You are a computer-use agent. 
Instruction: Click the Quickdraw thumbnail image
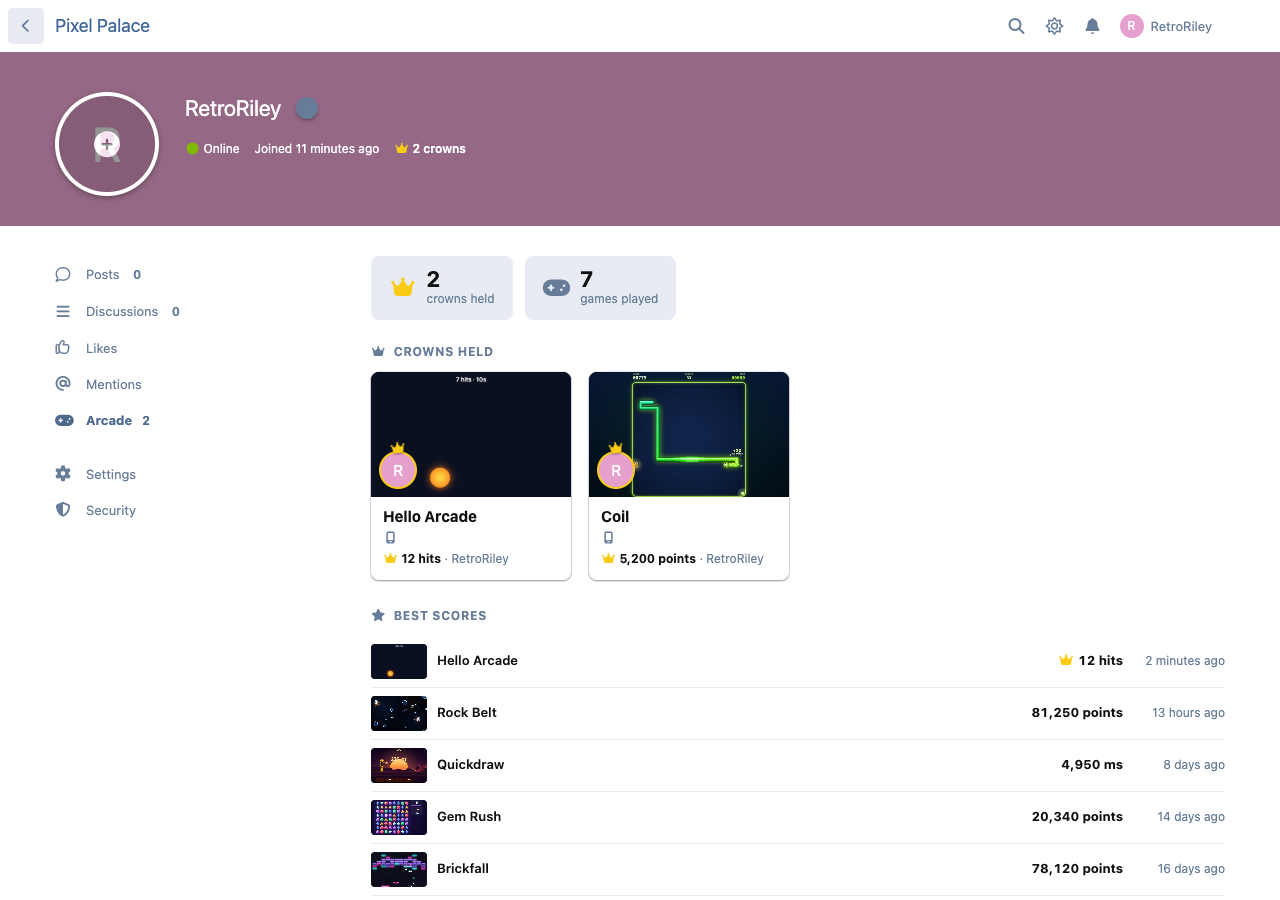(399, 765)
